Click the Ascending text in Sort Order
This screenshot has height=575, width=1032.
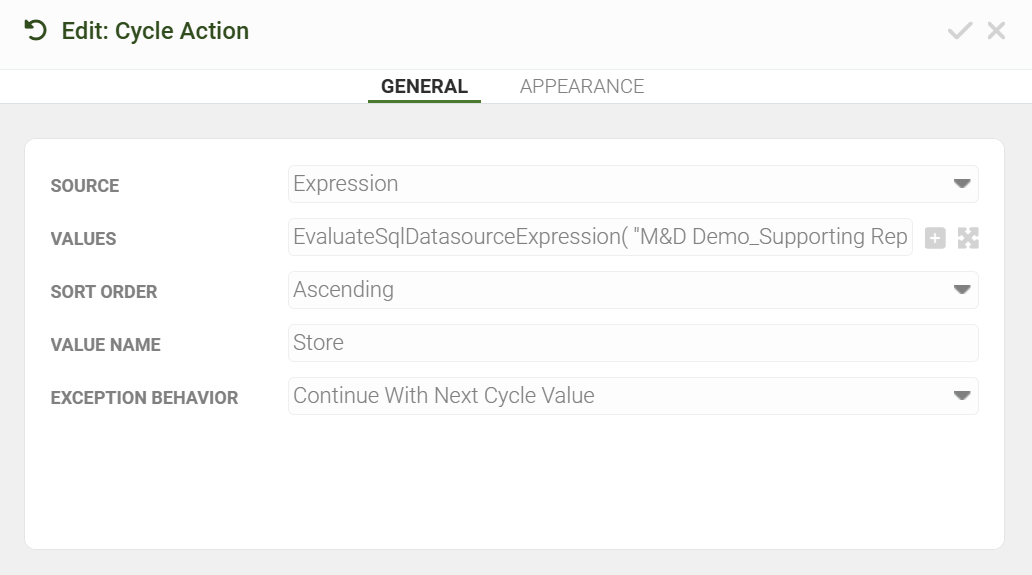[343, 290]
